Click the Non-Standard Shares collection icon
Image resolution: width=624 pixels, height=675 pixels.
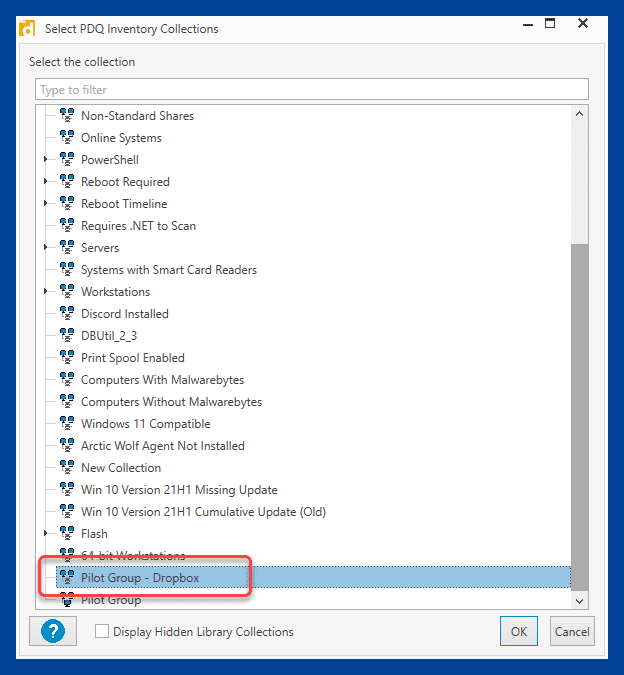pos(67,115)
